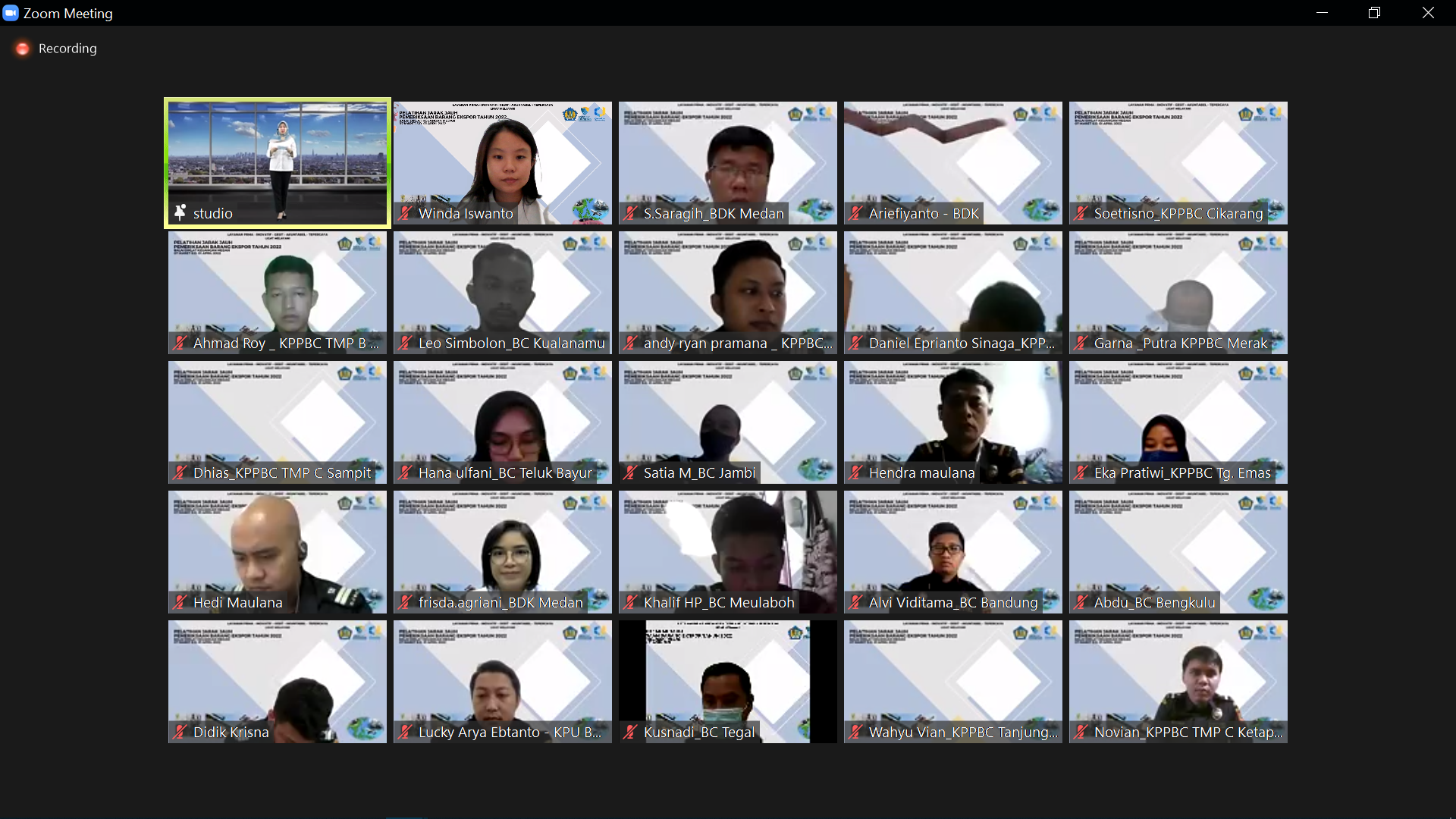Click Eka Pratiwi_KPPBC Tg. Emas name label
The image size is (1456, 819).
pyautogui.click(x=1181, y=473)
